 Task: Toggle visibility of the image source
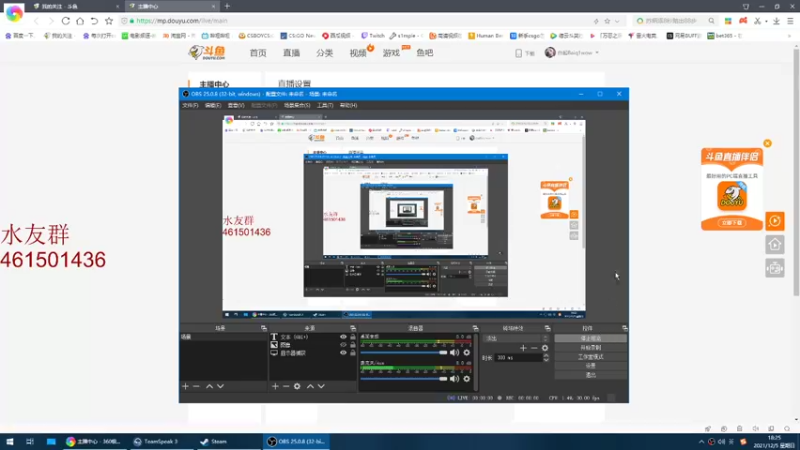pos(343,345)
